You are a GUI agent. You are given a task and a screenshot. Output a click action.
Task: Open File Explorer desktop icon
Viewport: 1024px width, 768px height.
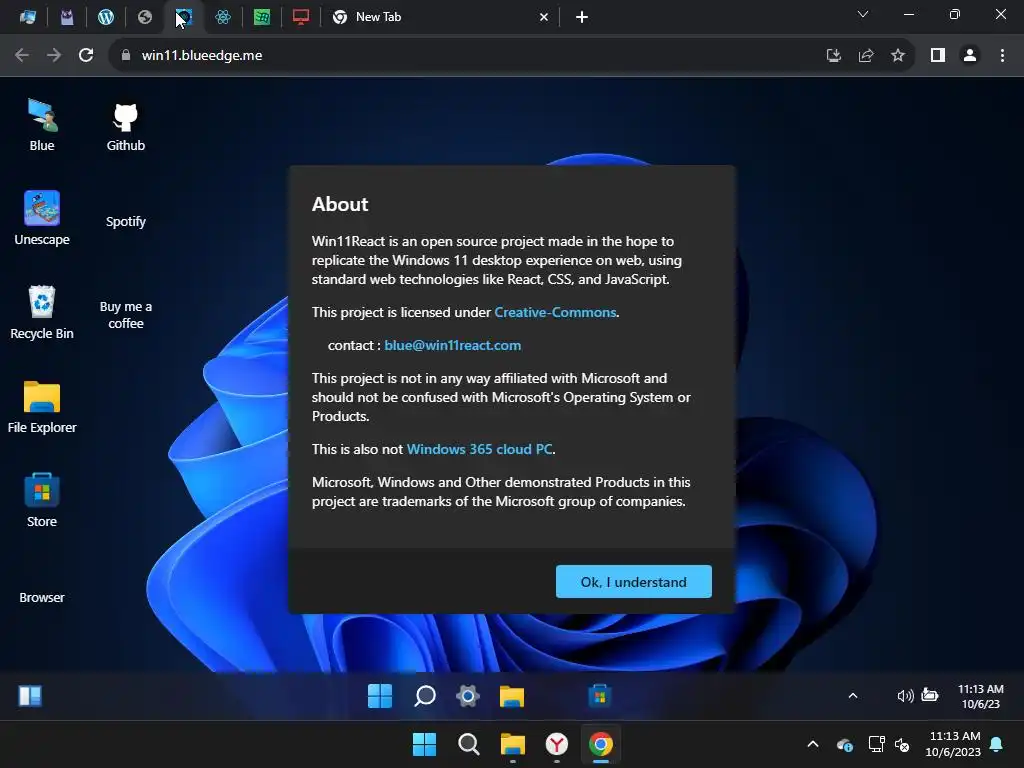[42, 407]
